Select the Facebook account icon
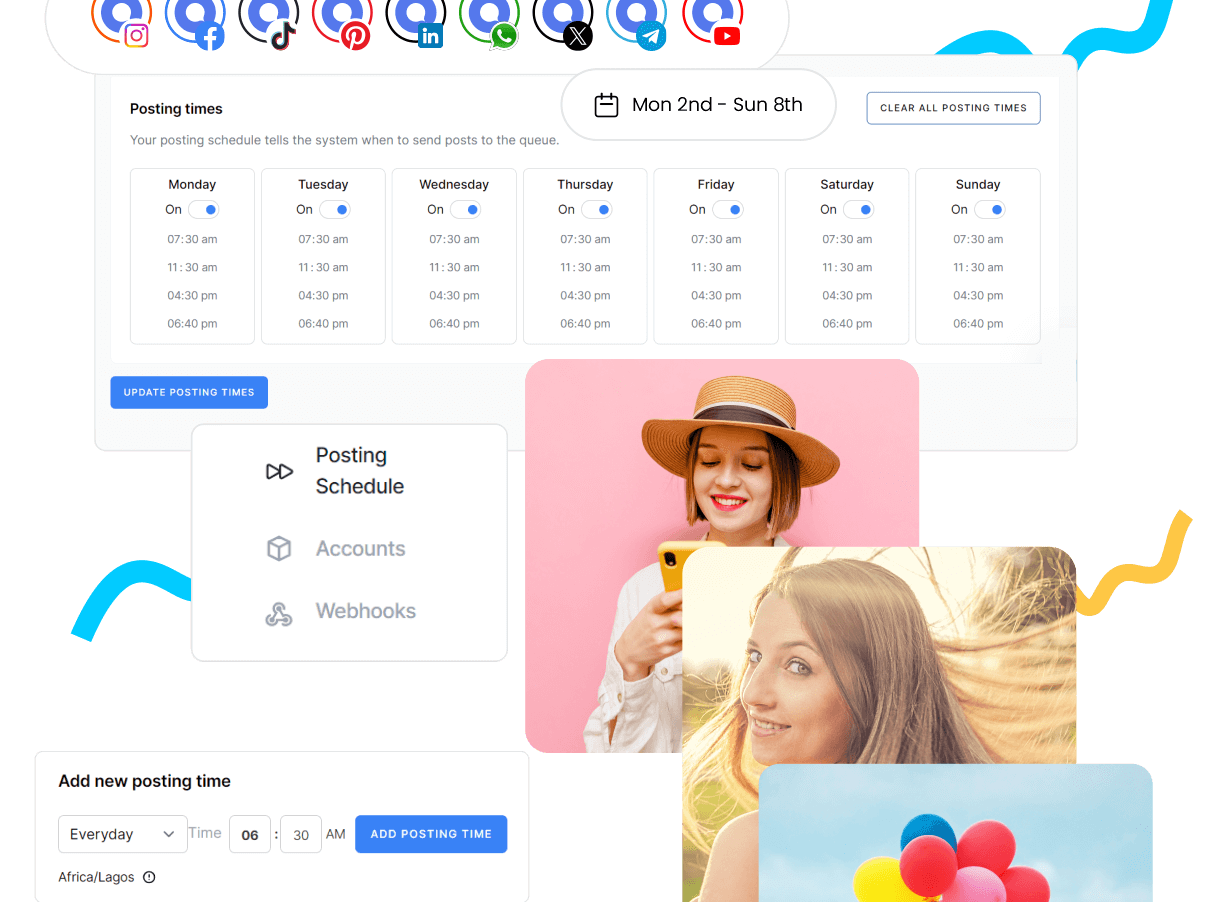 point(195,20)
